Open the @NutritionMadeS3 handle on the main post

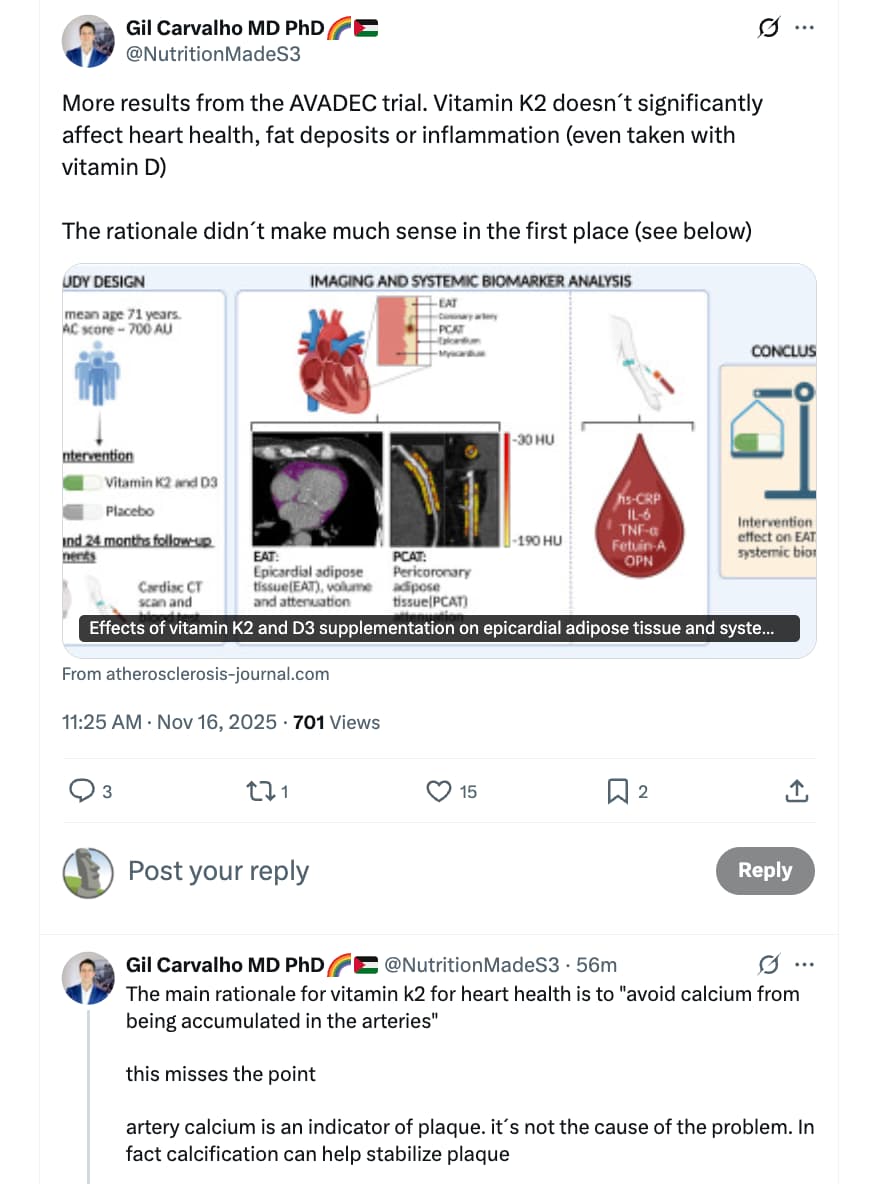click(213, 54)
